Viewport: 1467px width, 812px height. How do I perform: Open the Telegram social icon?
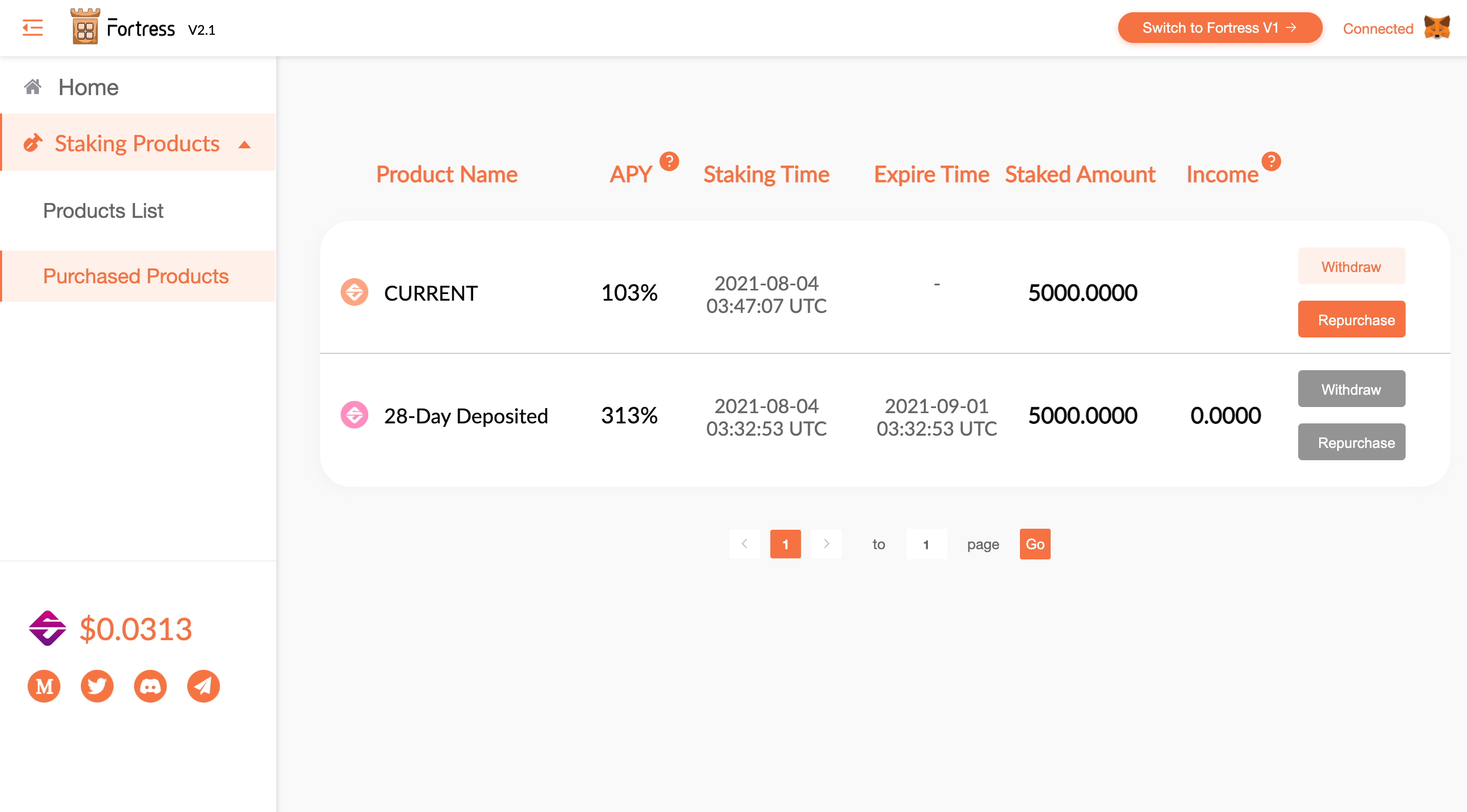coord(203,686)
